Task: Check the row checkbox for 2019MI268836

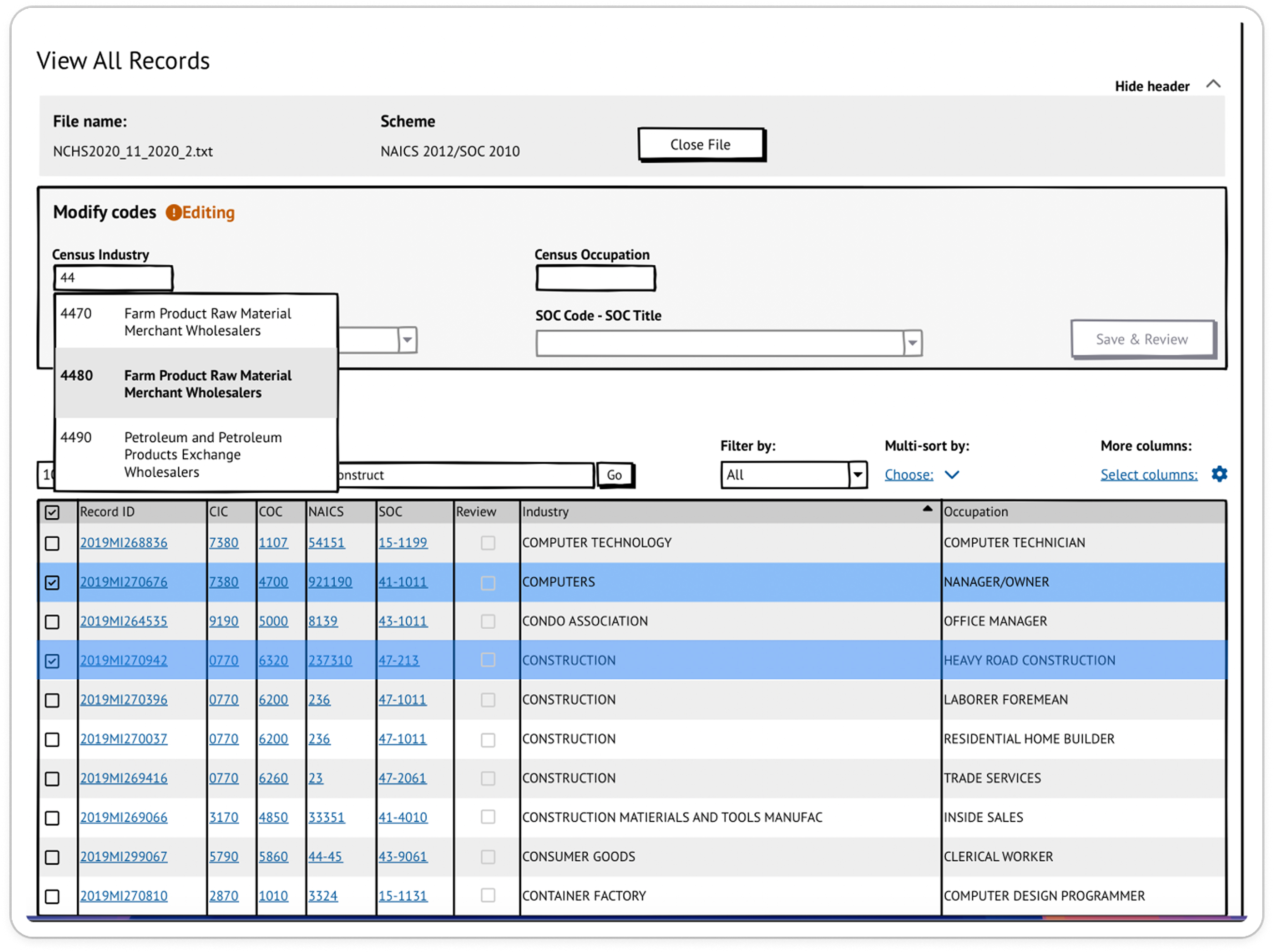Action: (x=52, y=543)
